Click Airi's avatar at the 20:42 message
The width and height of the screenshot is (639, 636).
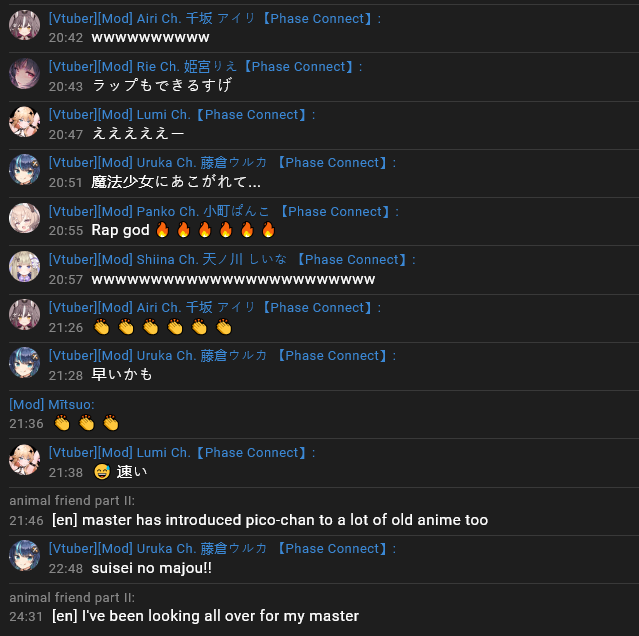(x=24, y=25)
